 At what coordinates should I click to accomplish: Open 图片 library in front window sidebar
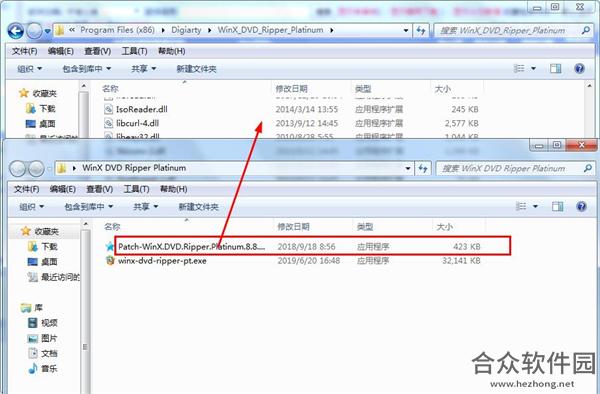click(42, 338)
